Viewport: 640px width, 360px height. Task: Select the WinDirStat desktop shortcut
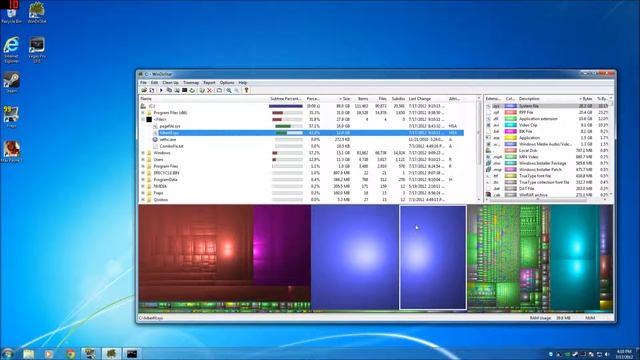pyautogui.click(x=37, y=13)
